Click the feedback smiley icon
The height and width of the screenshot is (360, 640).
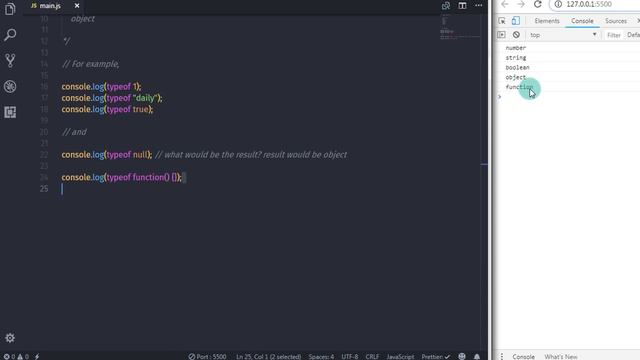coord(462,356)
